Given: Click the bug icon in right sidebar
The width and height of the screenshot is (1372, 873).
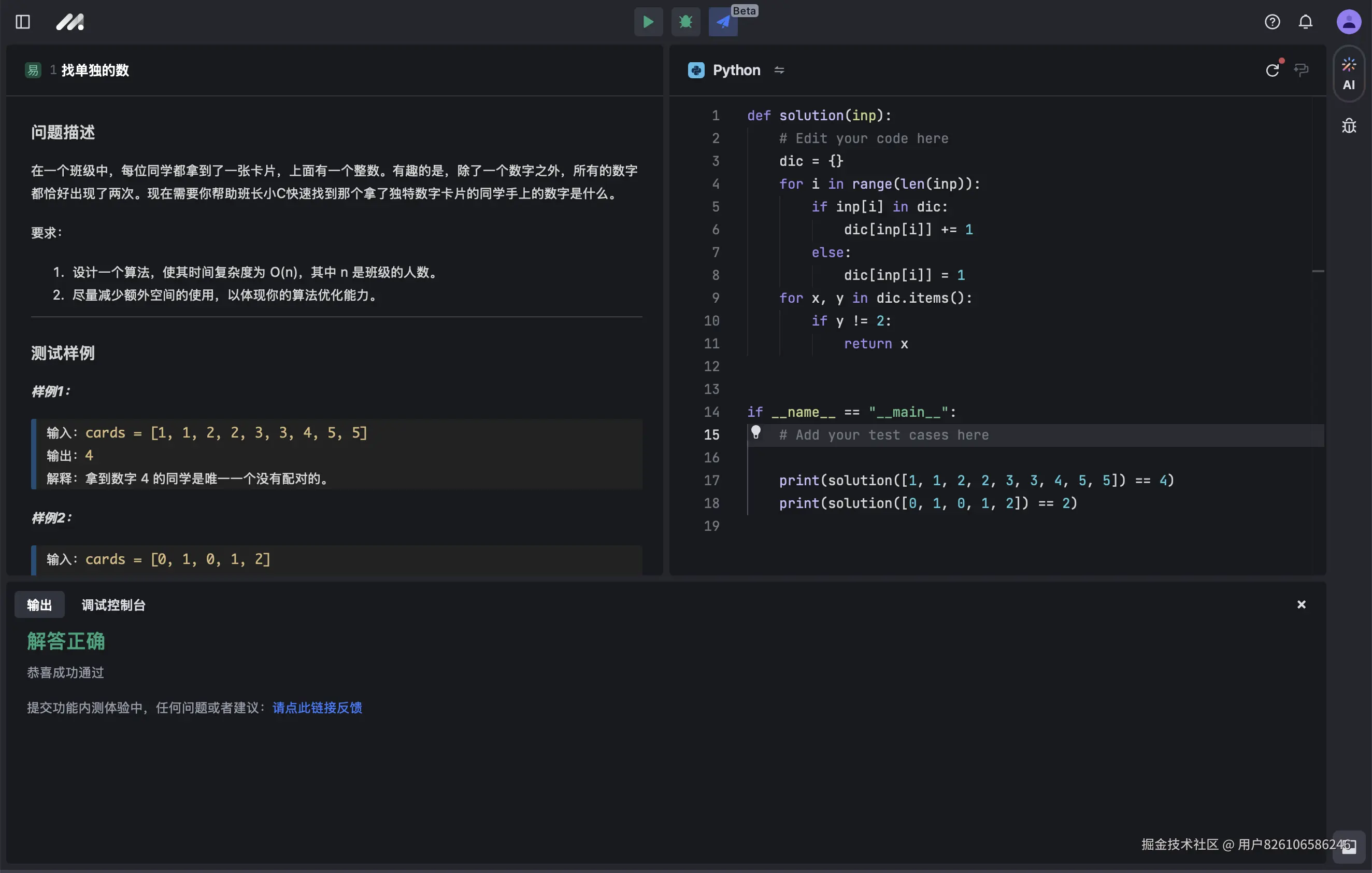Looking at the screenshot, I should coord(1349,125).
